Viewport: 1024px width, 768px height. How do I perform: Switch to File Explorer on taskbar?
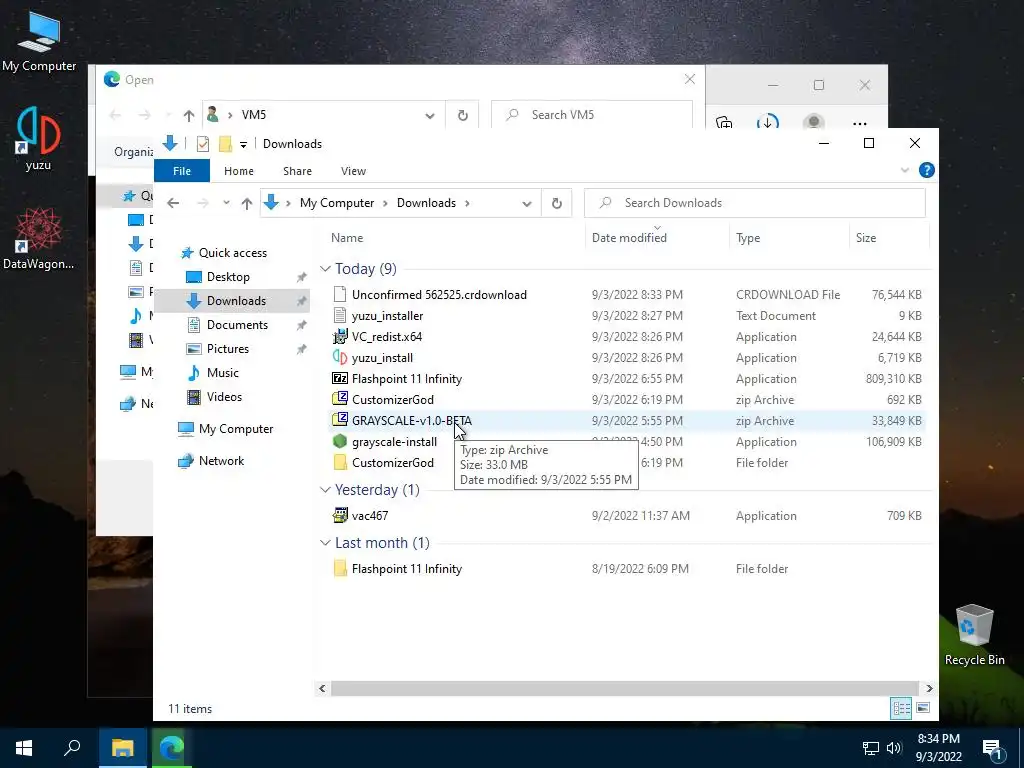[123, 748]
